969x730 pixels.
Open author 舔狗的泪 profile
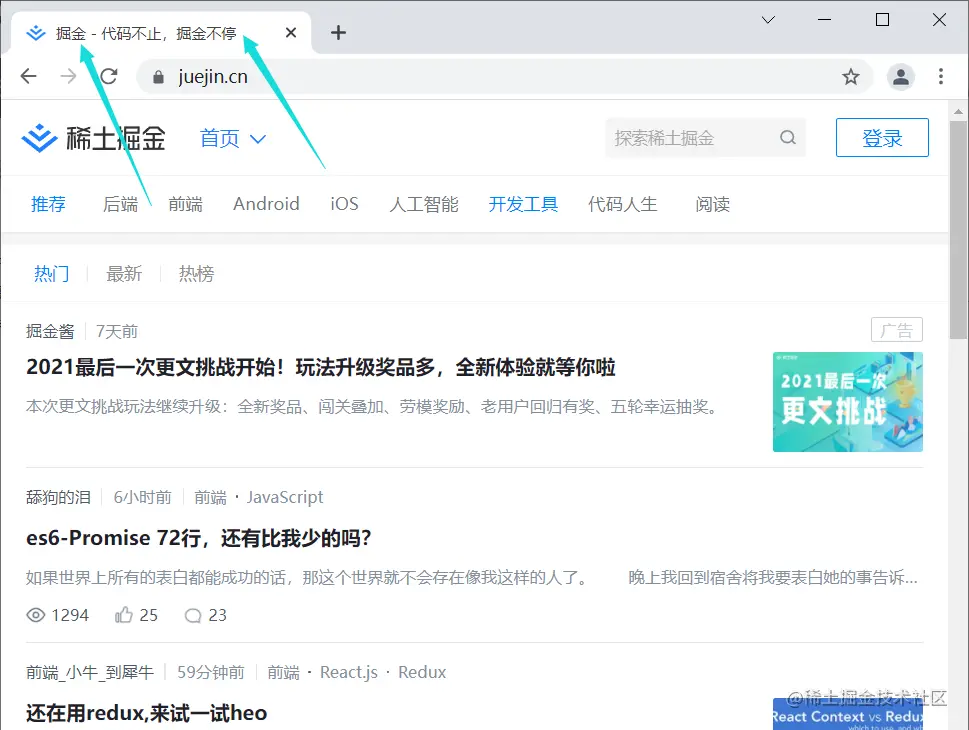58,497
